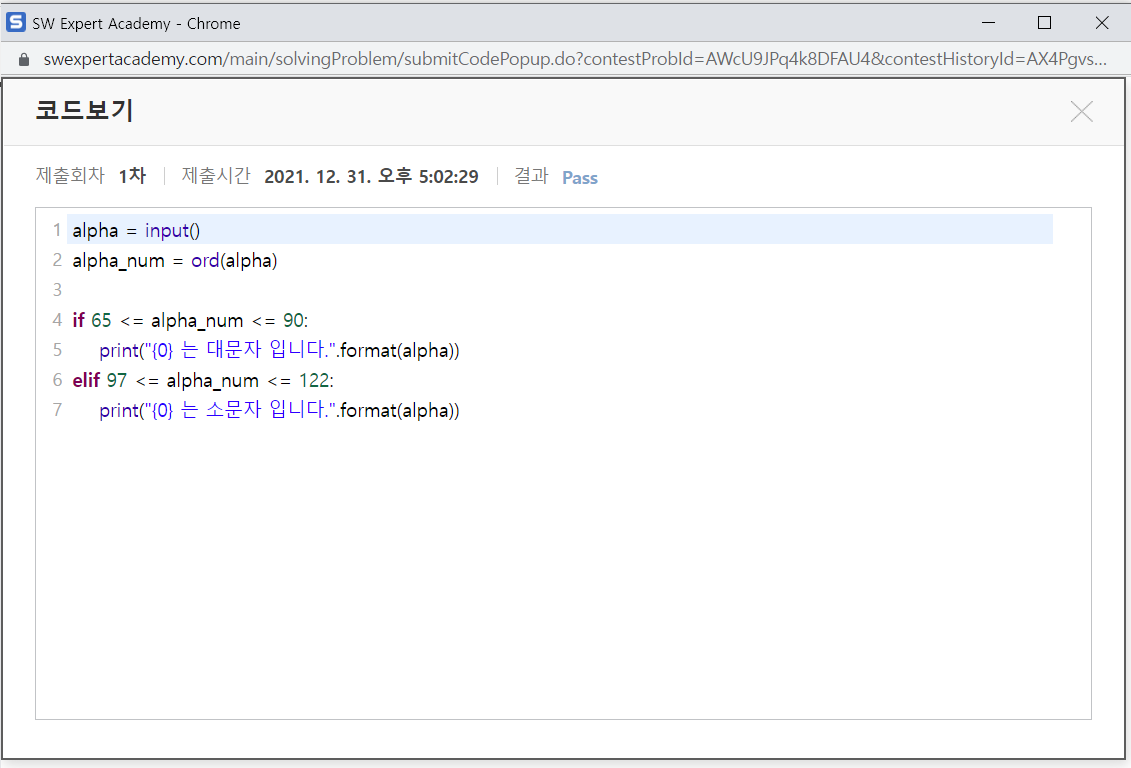
Task: Click the Pass result label
Action: tap(580, 177)
